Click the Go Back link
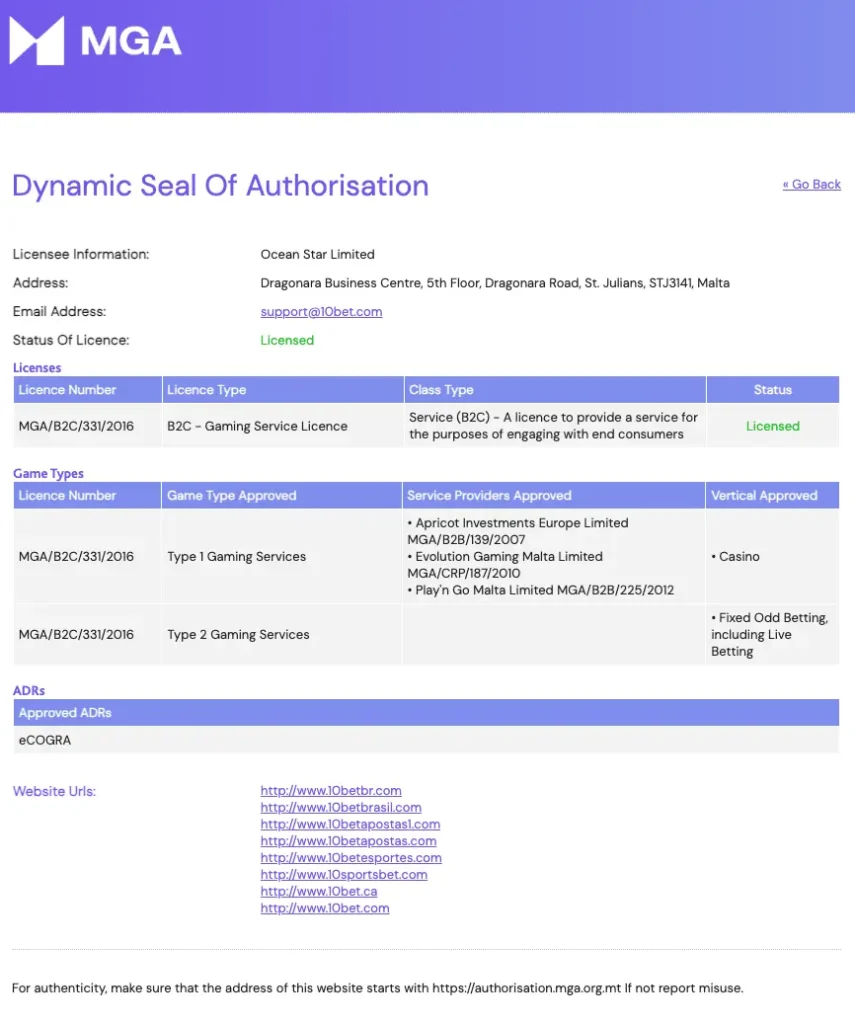The height and width of the screenshot is (1024, 855). (811, 184)
